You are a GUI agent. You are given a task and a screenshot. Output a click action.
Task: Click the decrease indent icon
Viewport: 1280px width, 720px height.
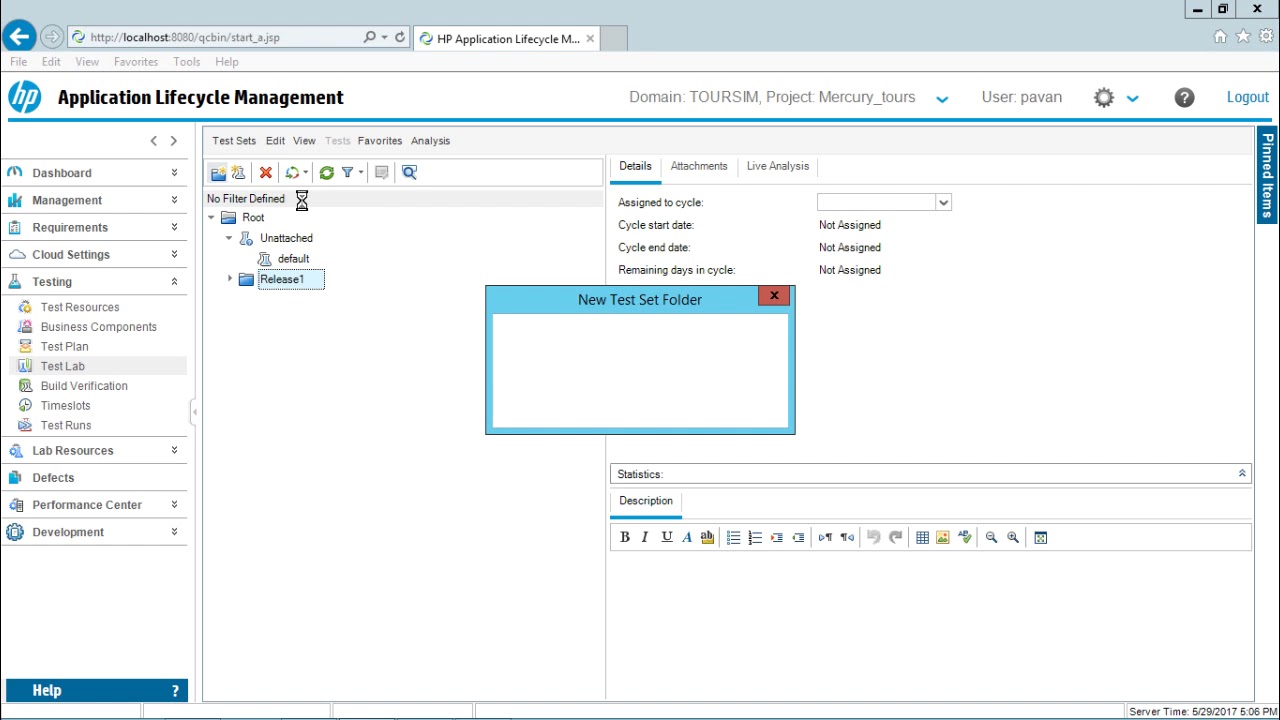[798, 538]
